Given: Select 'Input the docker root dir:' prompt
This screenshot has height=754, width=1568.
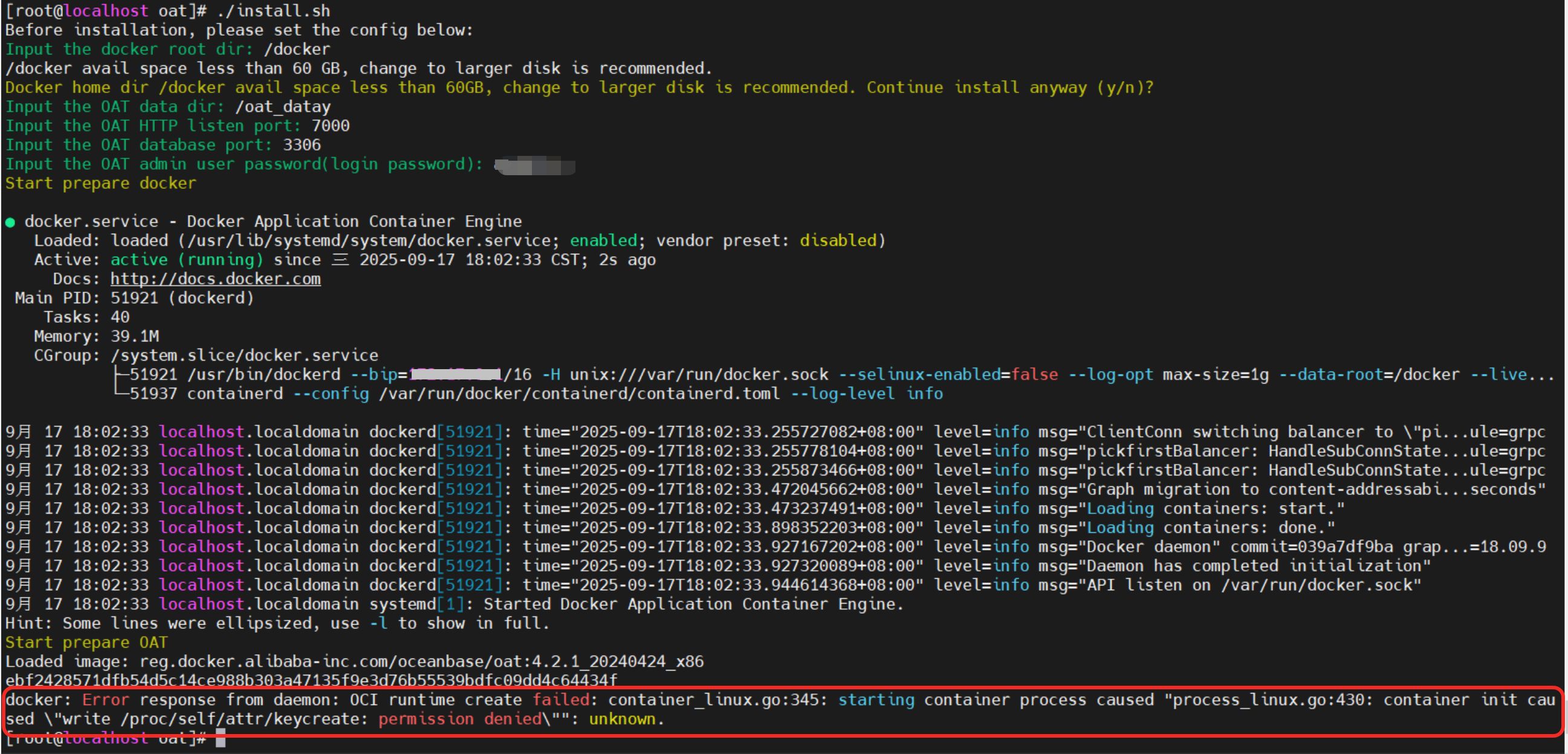Looking at the screenshot, I should click(129, 50).
